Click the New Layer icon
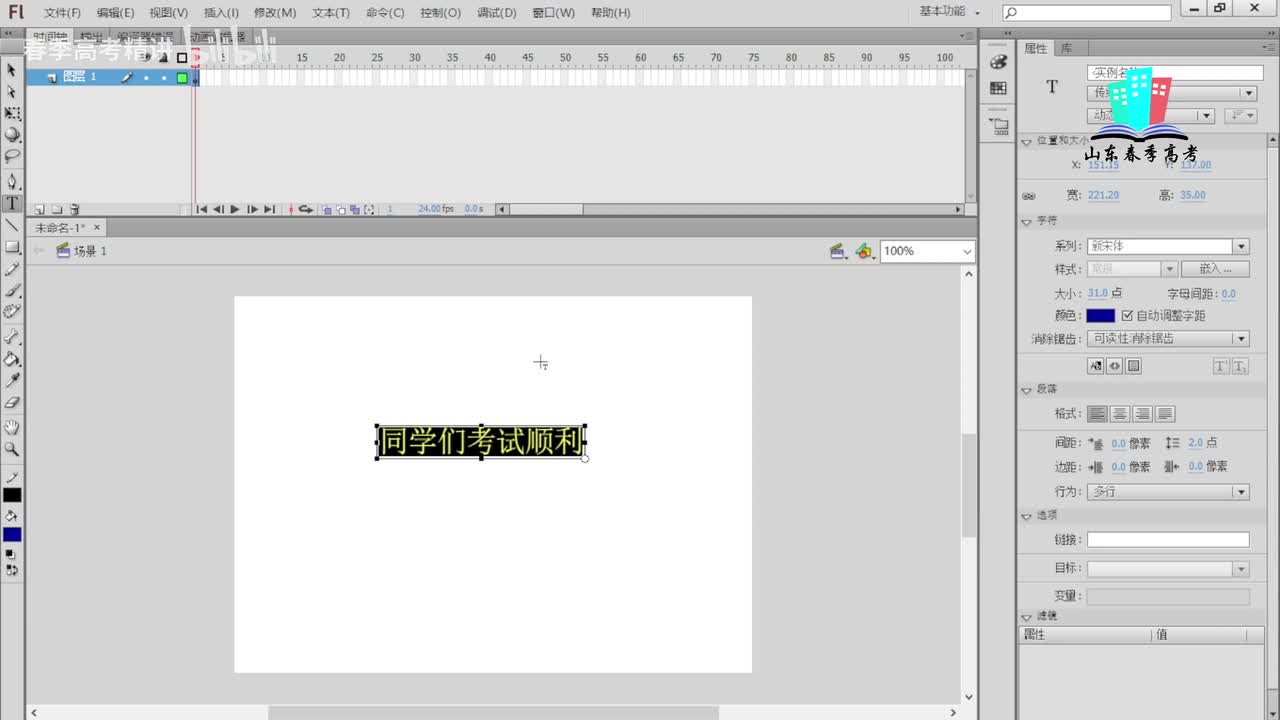Viewport: 1280px width, 720px height. point(40,209)
